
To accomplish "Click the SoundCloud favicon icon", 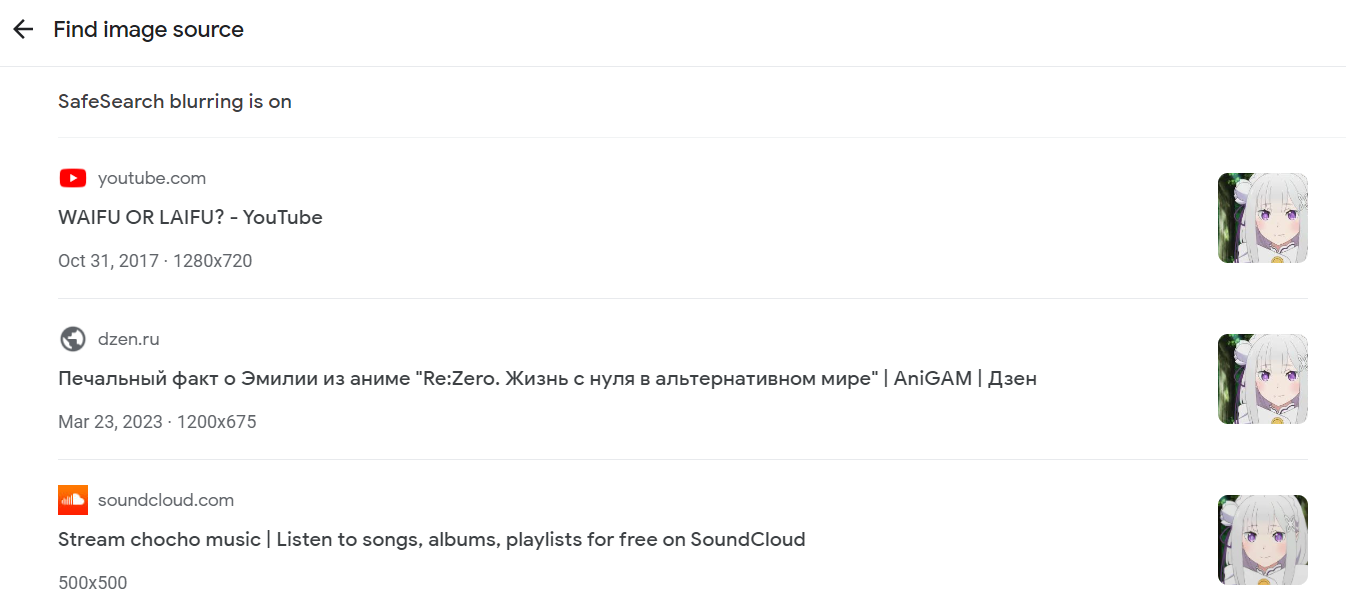I will (72, 499).
